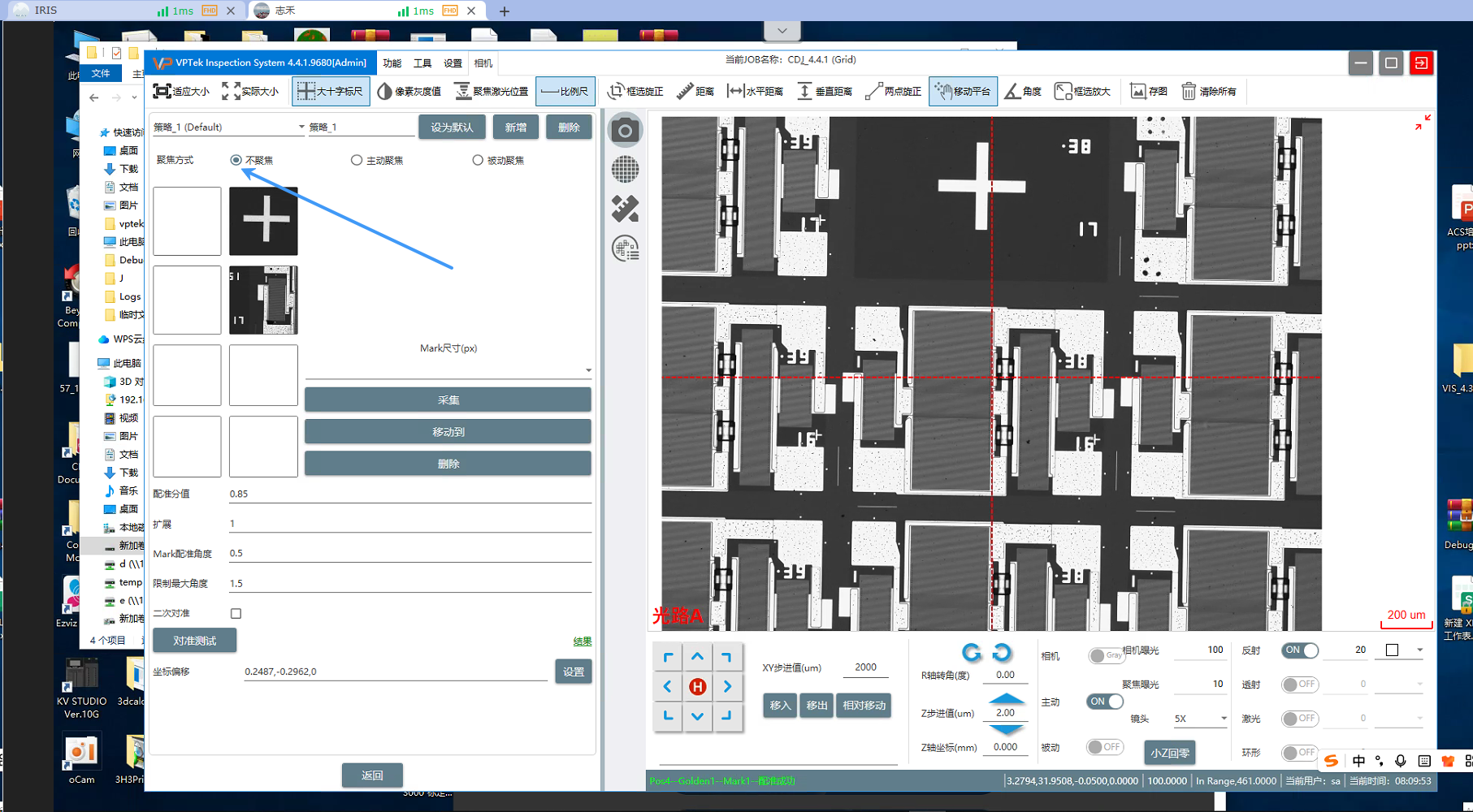Click the grid-list icon at the strip bottom

(x=625, y=248)
